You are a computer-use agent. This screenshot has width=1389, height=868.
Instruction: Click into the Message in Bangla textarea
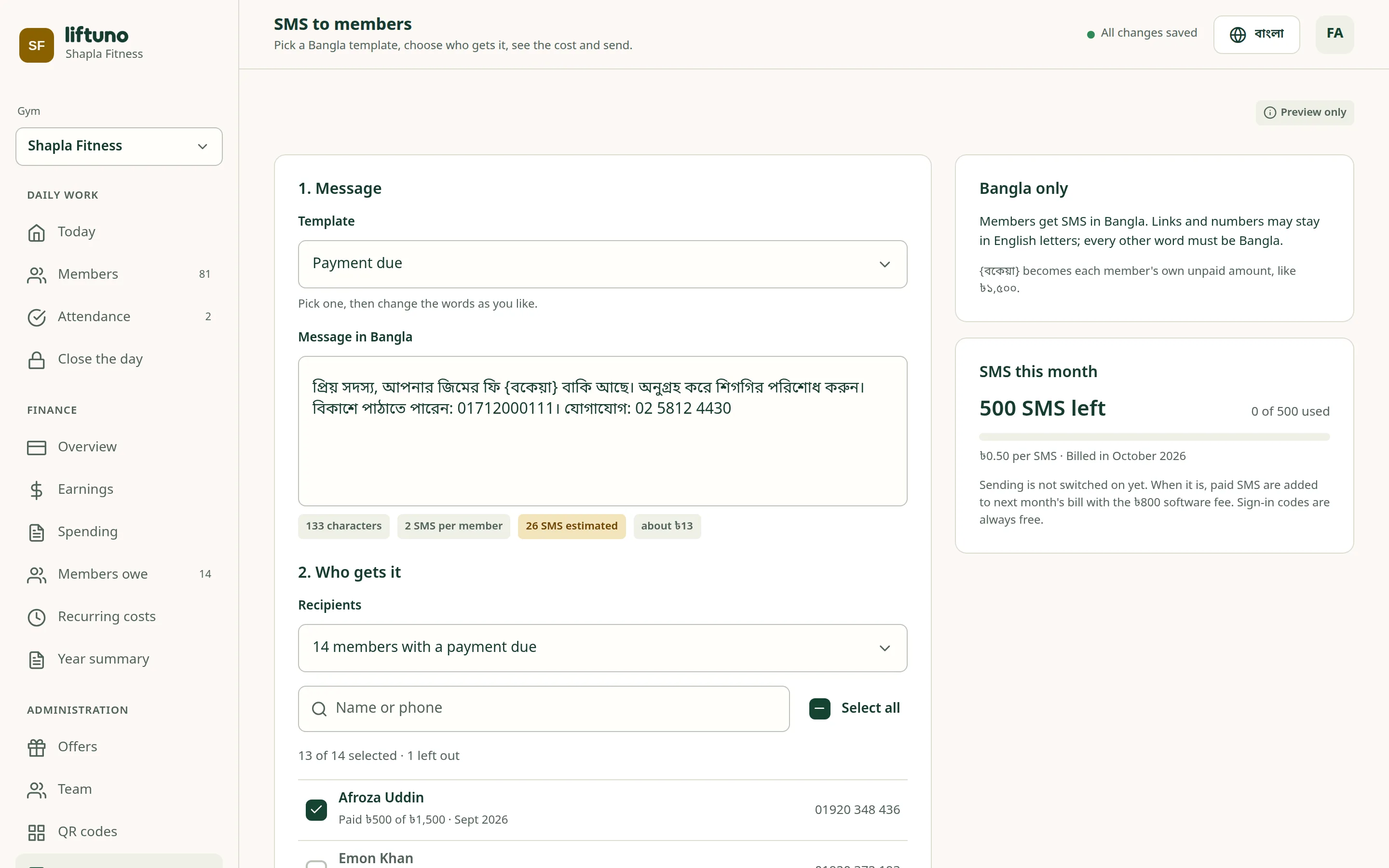click(603, 431)
